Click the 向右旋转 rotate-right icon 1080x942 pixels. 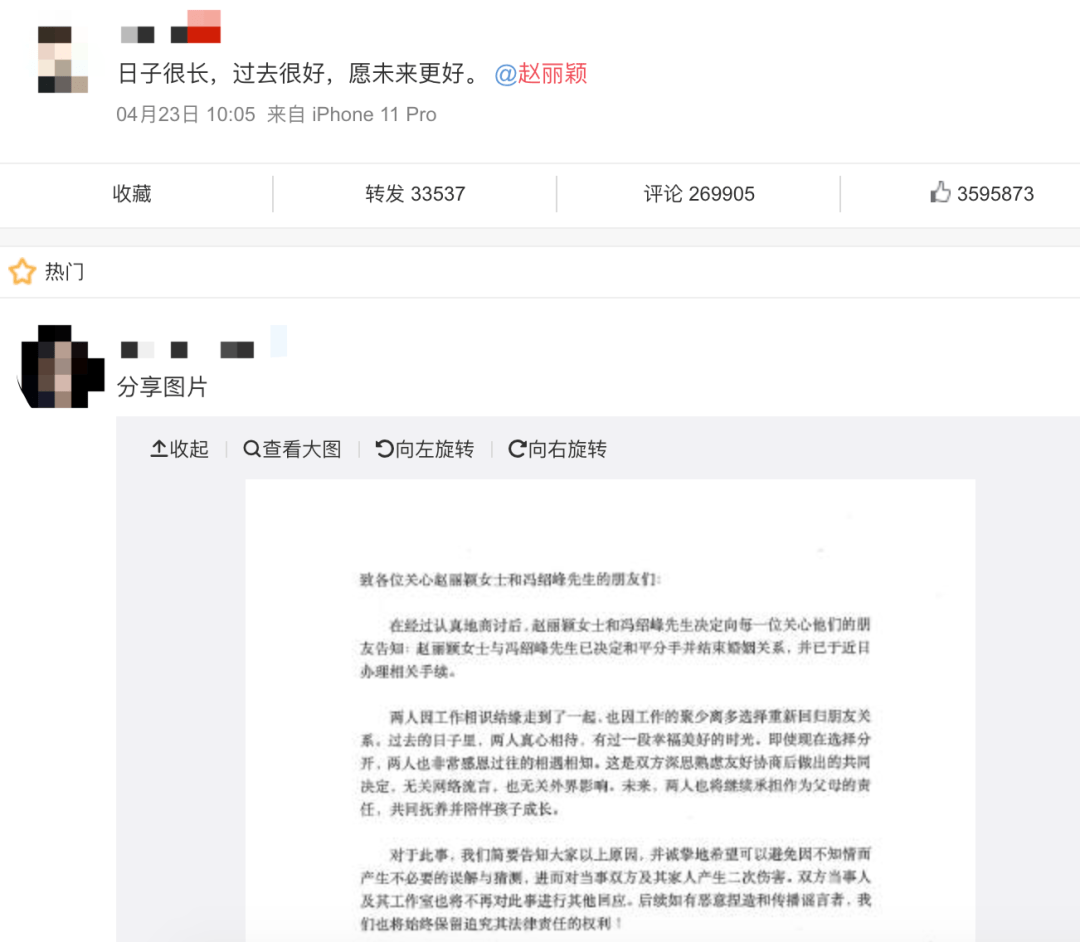pos(517,449)
